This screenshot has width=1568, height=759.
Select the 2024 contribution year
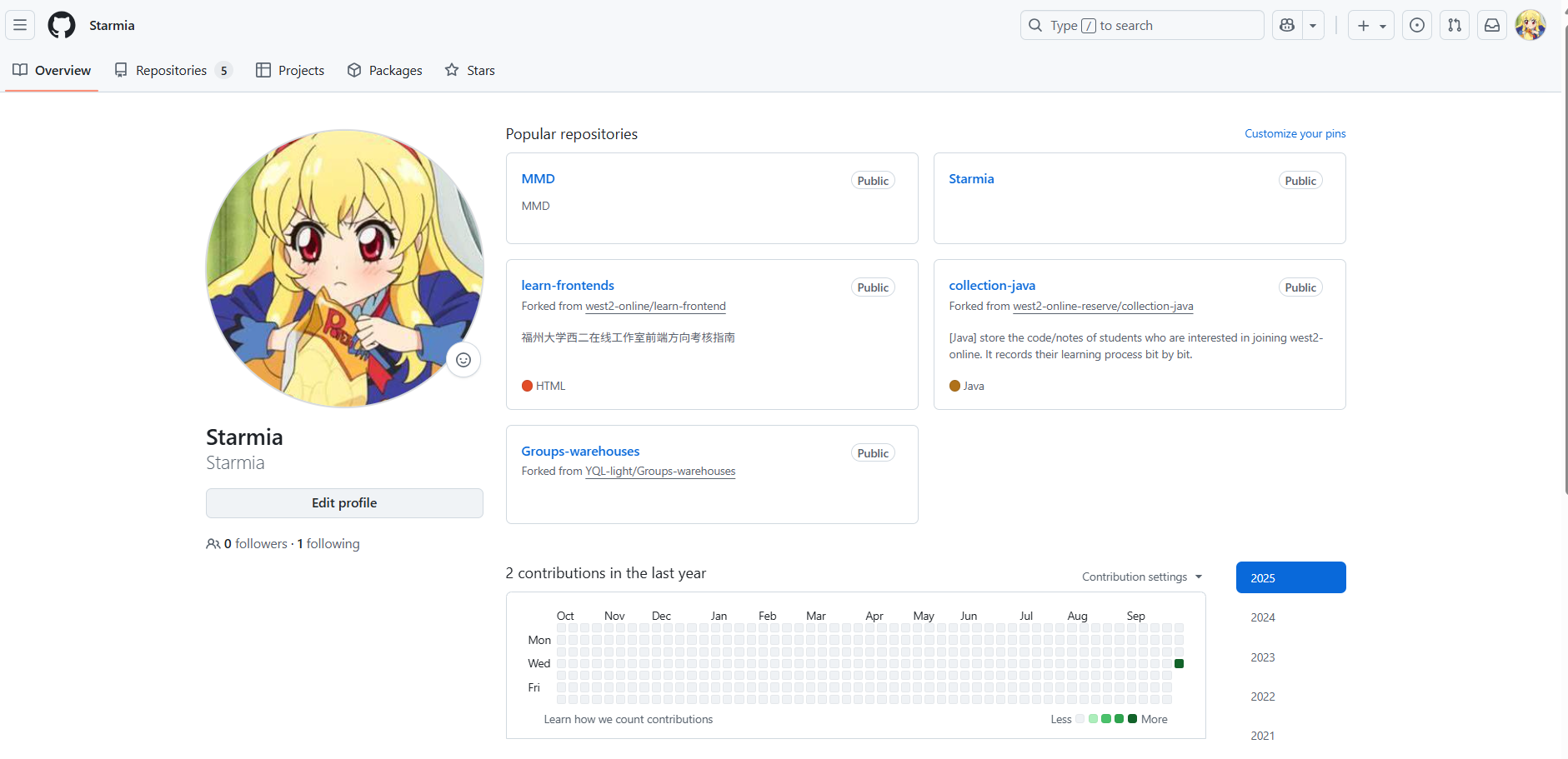pyautogui.click(x=1290, y=618)
